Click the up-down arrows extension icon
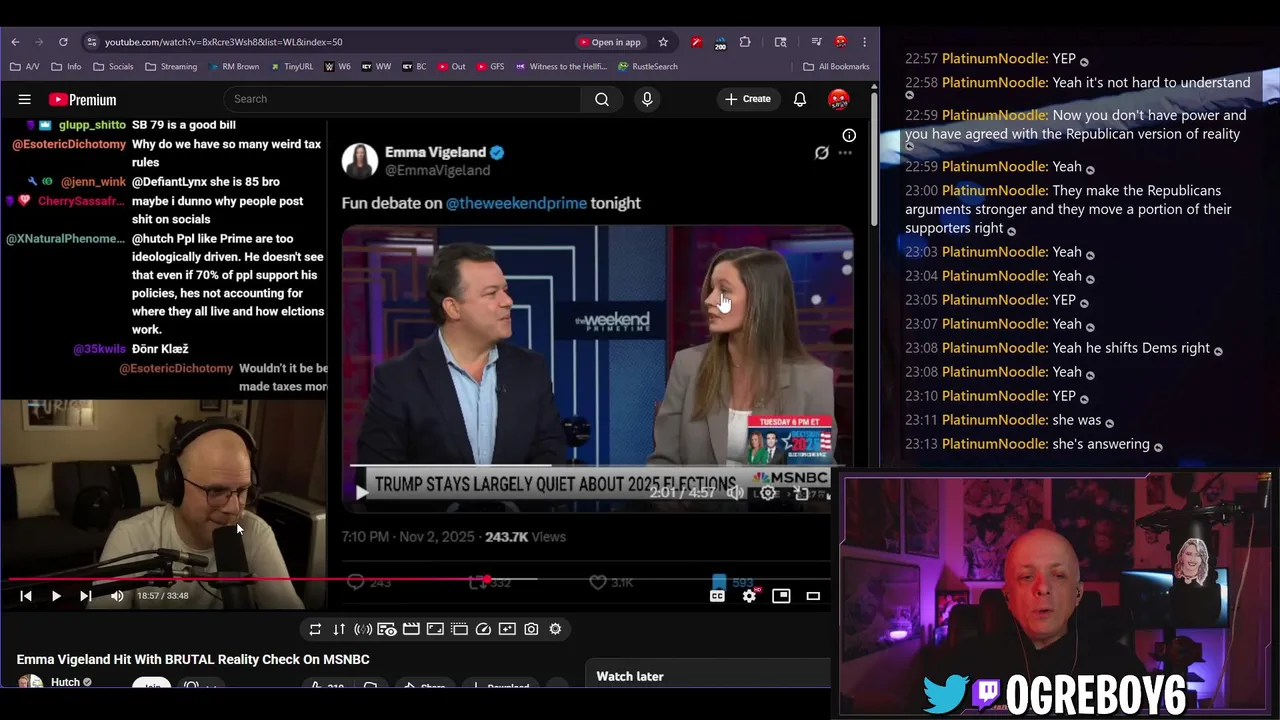This screenshot has height=720, width=1280. pos(339,629)
